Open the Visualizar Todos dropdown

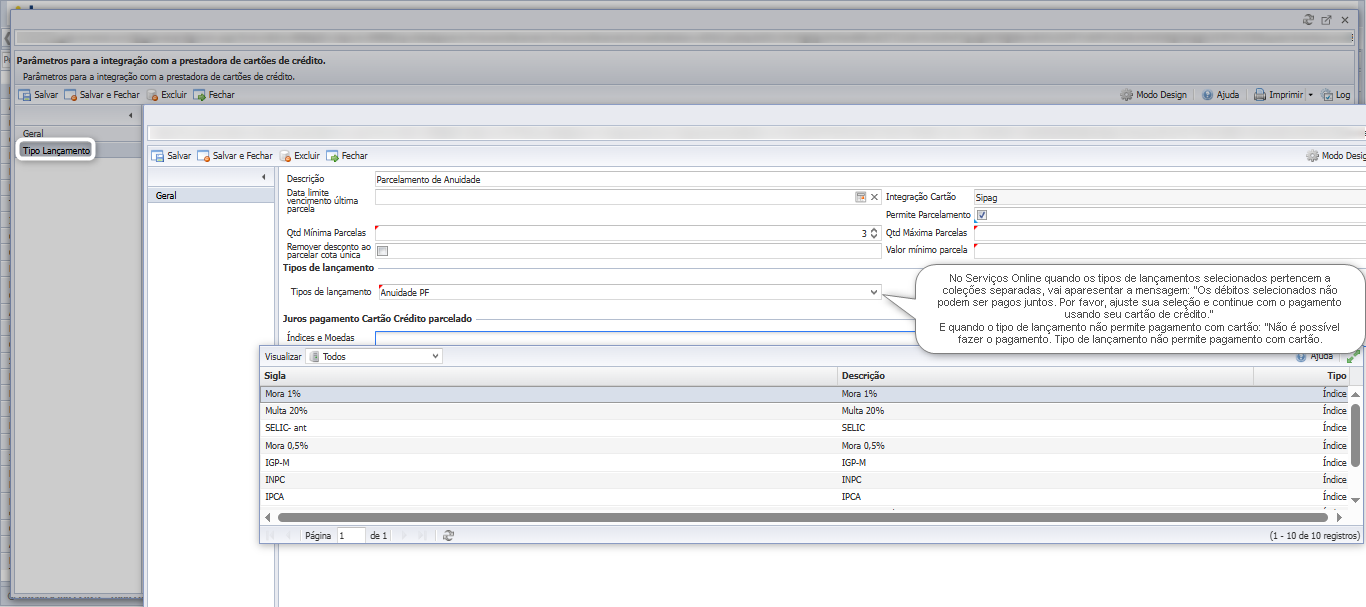pyautogui.click(x=374, y=356)
